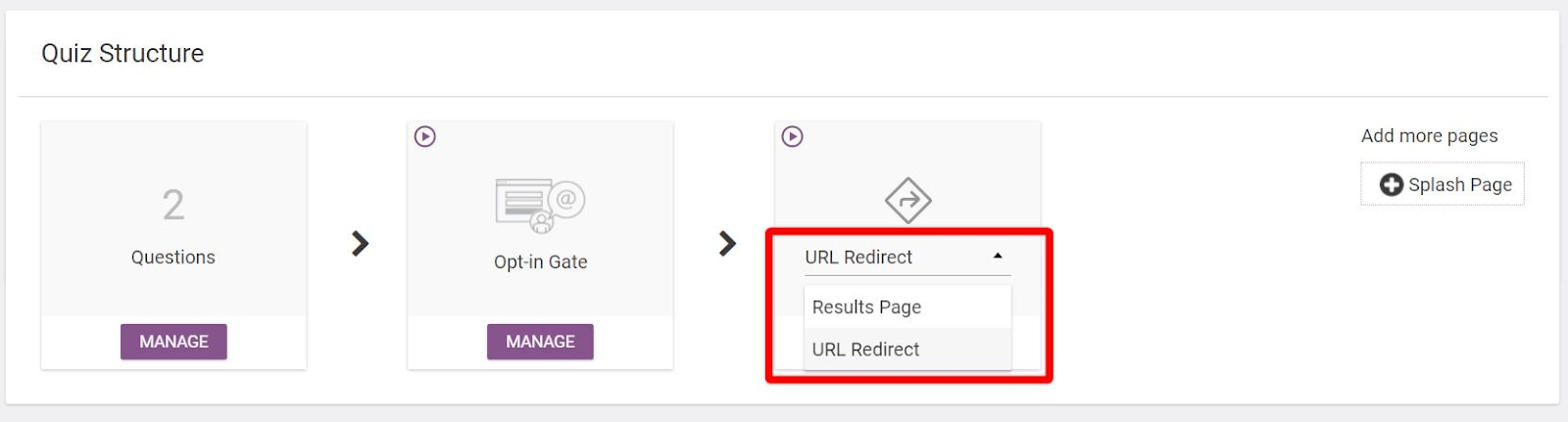Collapse the dropdown using the small caret arrow
Image resolution: width=1568 pixels, height=422 pixels.
(998, 257)
